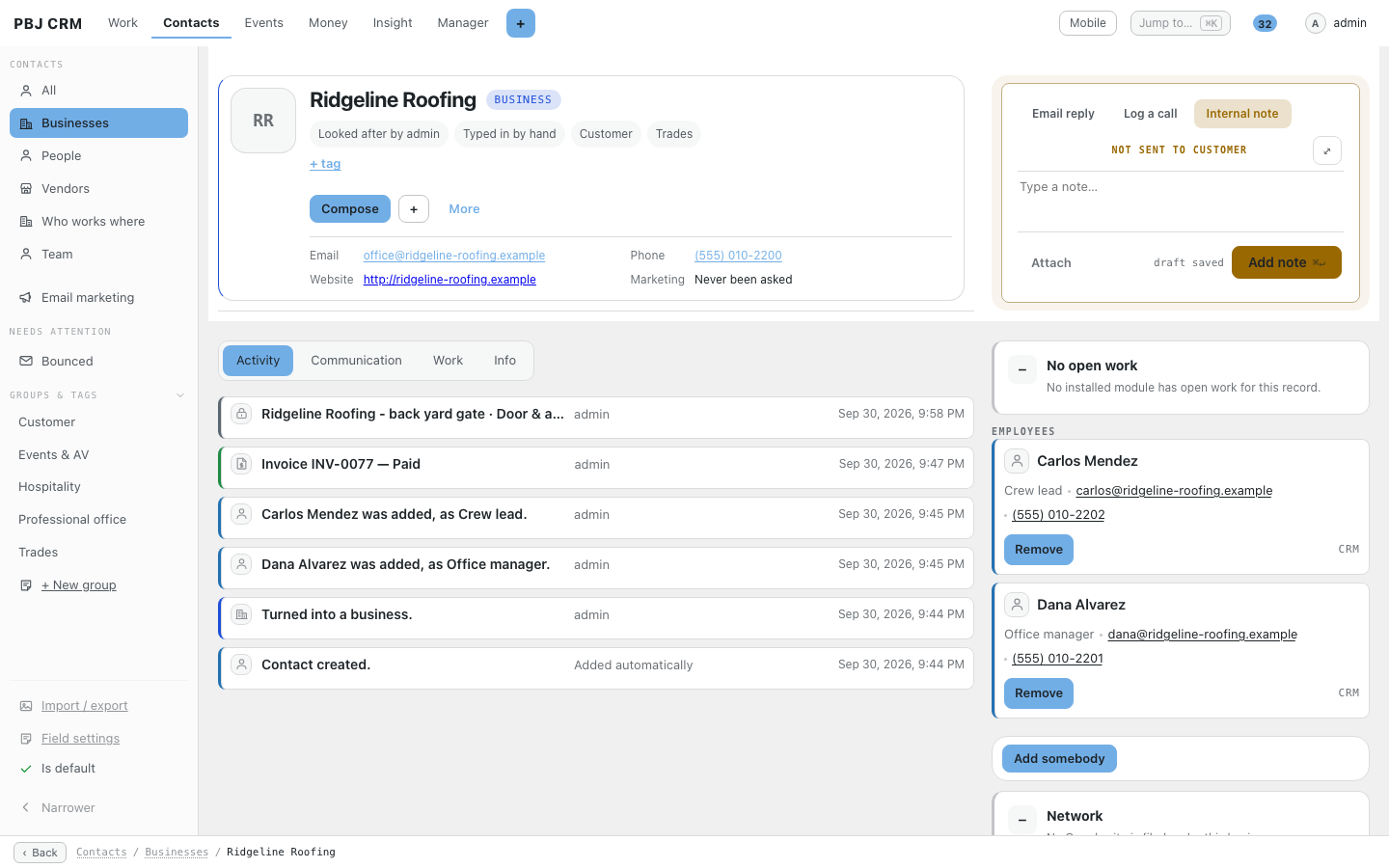Screen dimensions: 1389x868
Task: Click the blue plus quick-add button in top bar
Action: [520, 23]
